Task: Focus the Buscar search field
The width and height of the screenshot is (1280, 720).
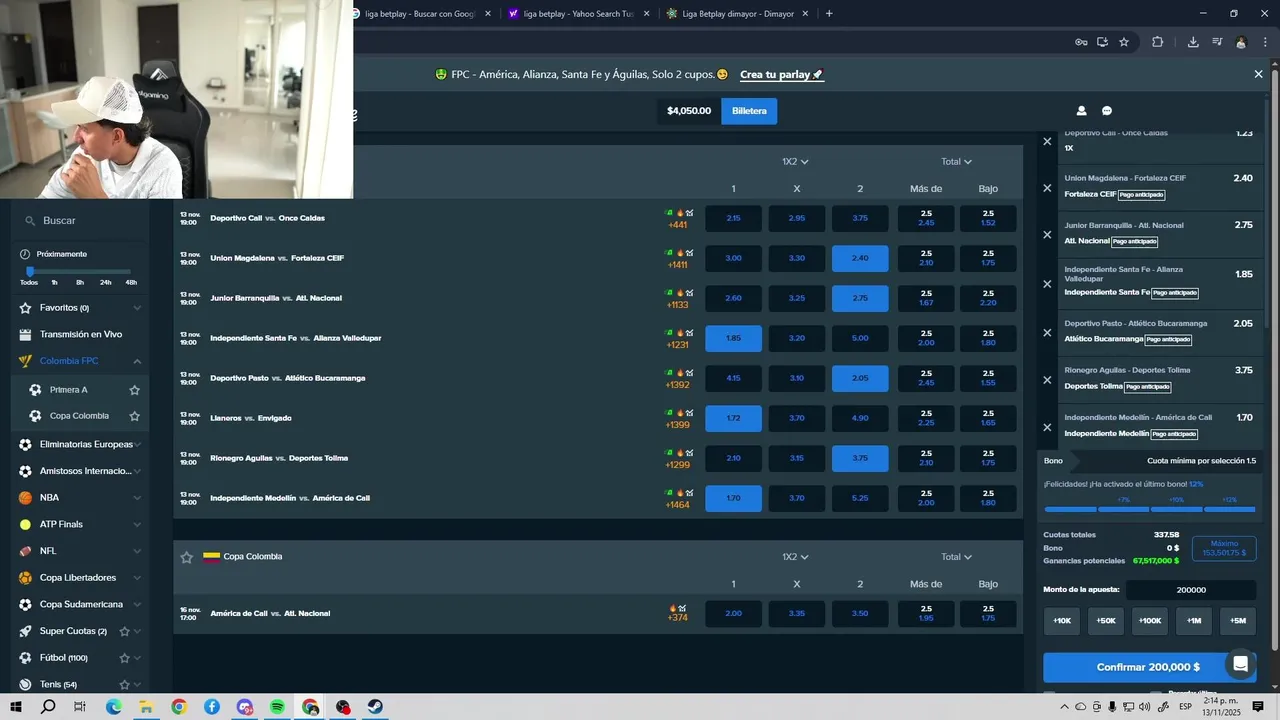Action: [81, 220]
